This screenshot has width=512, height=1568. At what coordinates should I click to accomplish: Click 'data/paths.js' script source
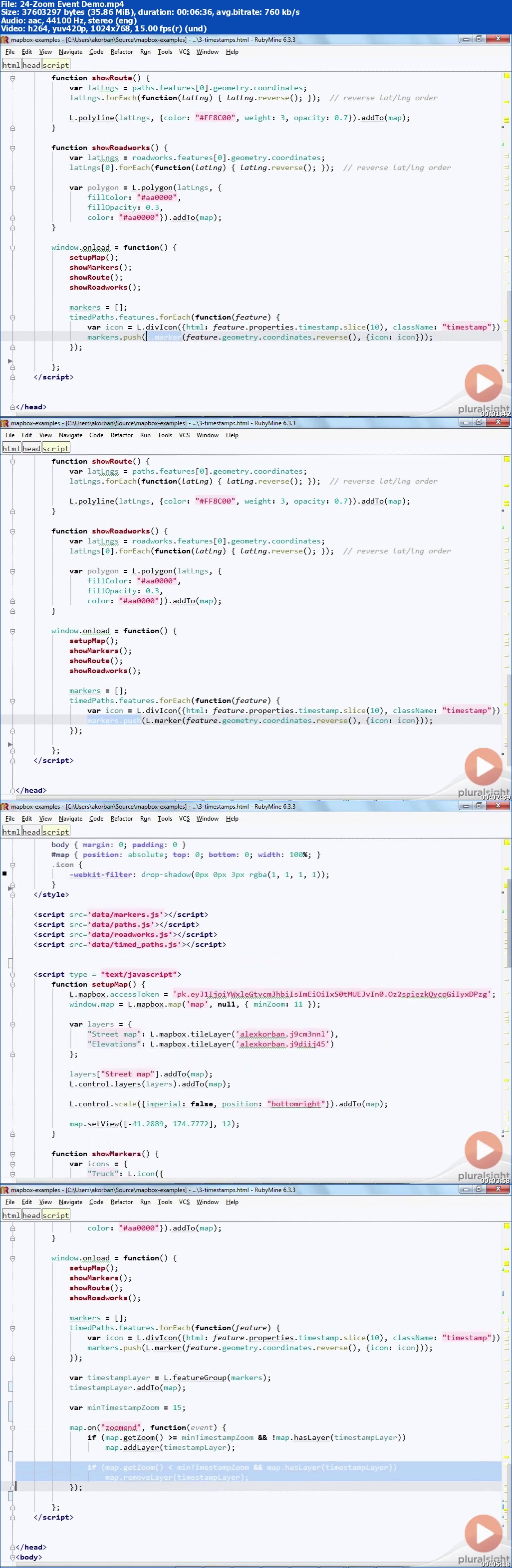click(122, 925)
